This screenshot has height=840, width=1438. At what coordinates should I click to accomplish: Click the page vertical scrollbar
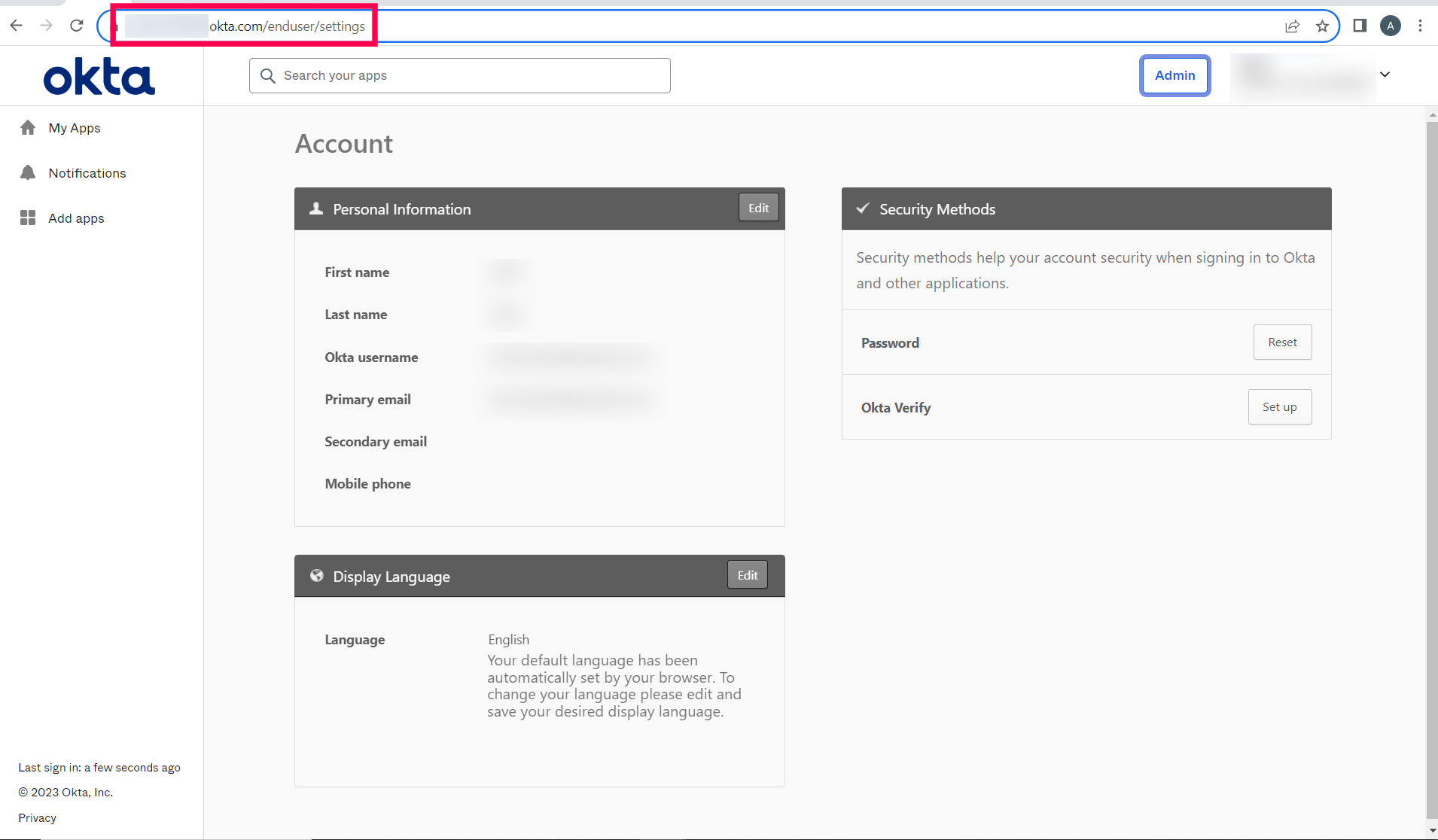coord(1432,470)
